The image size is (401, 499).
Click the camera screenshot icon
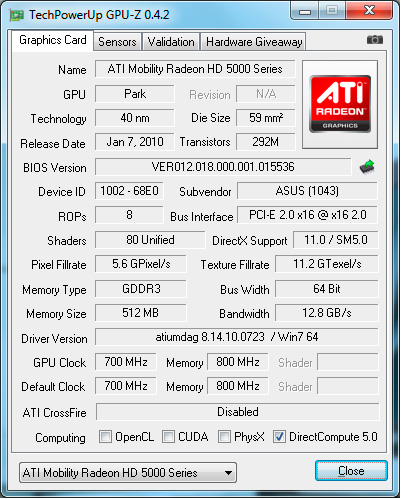point(375,40)
